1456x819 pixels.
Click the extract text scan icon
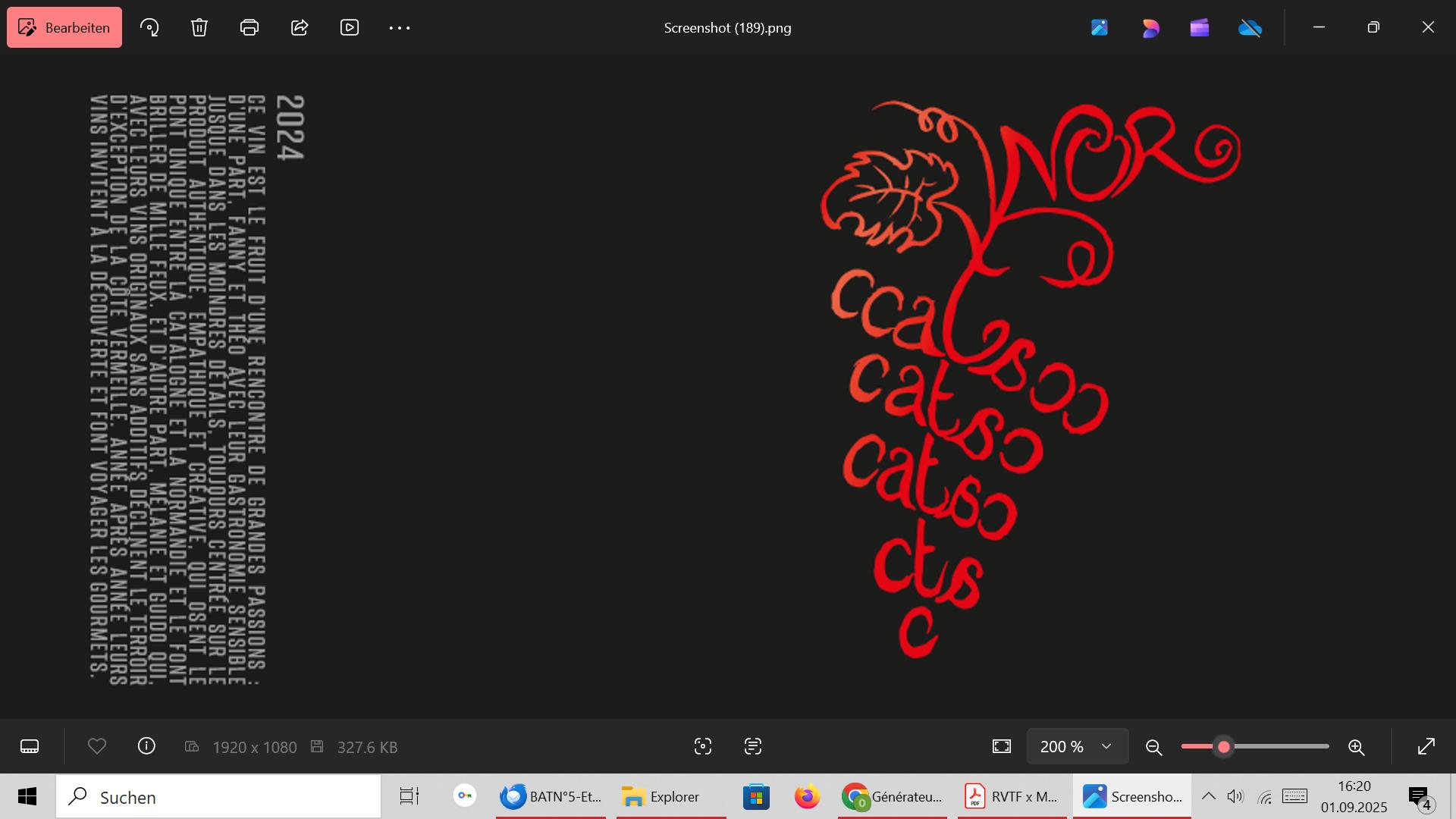pos(753,747)
